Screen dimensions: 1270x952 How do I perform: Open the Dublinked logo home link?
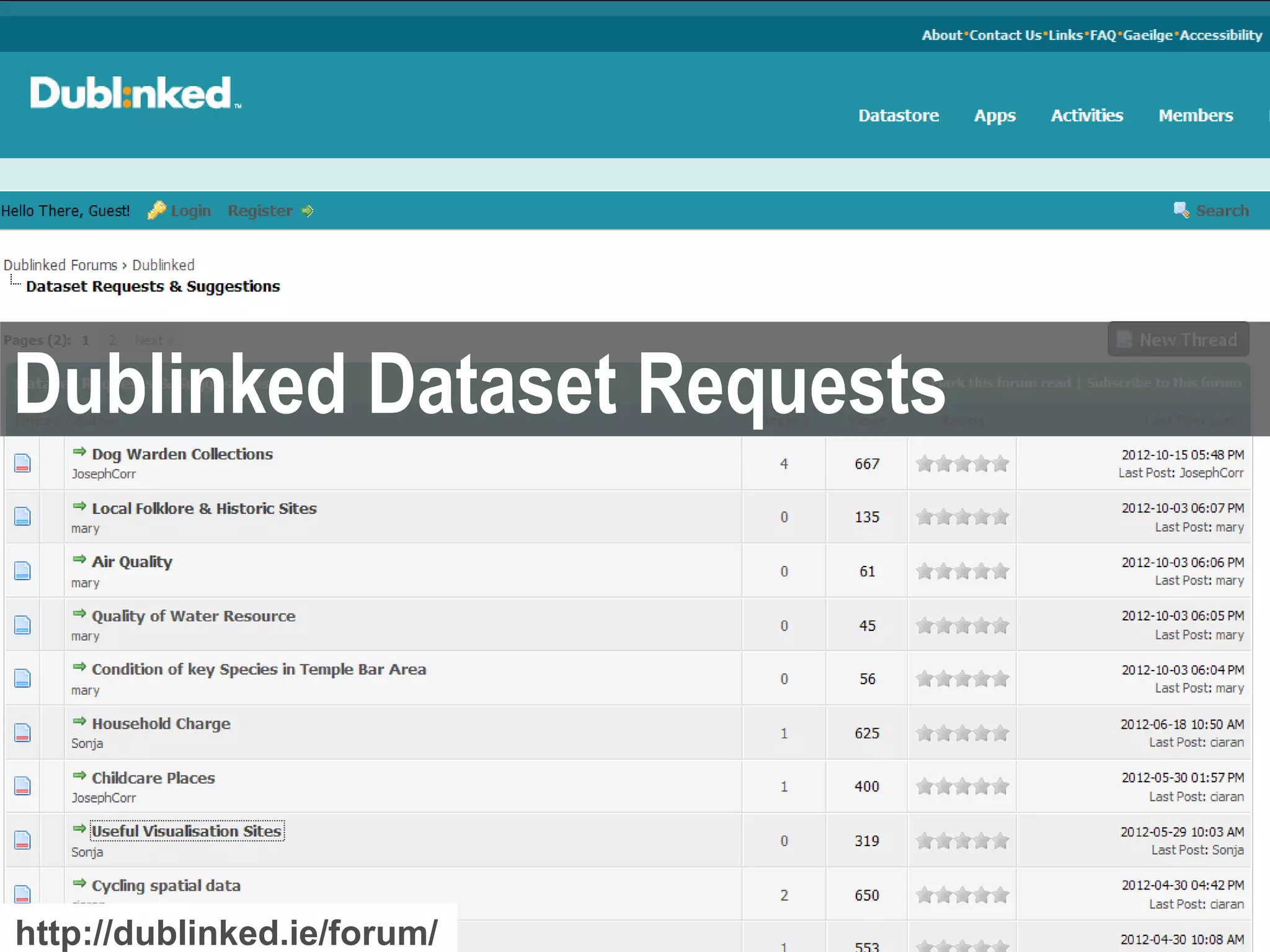point(135,93)
